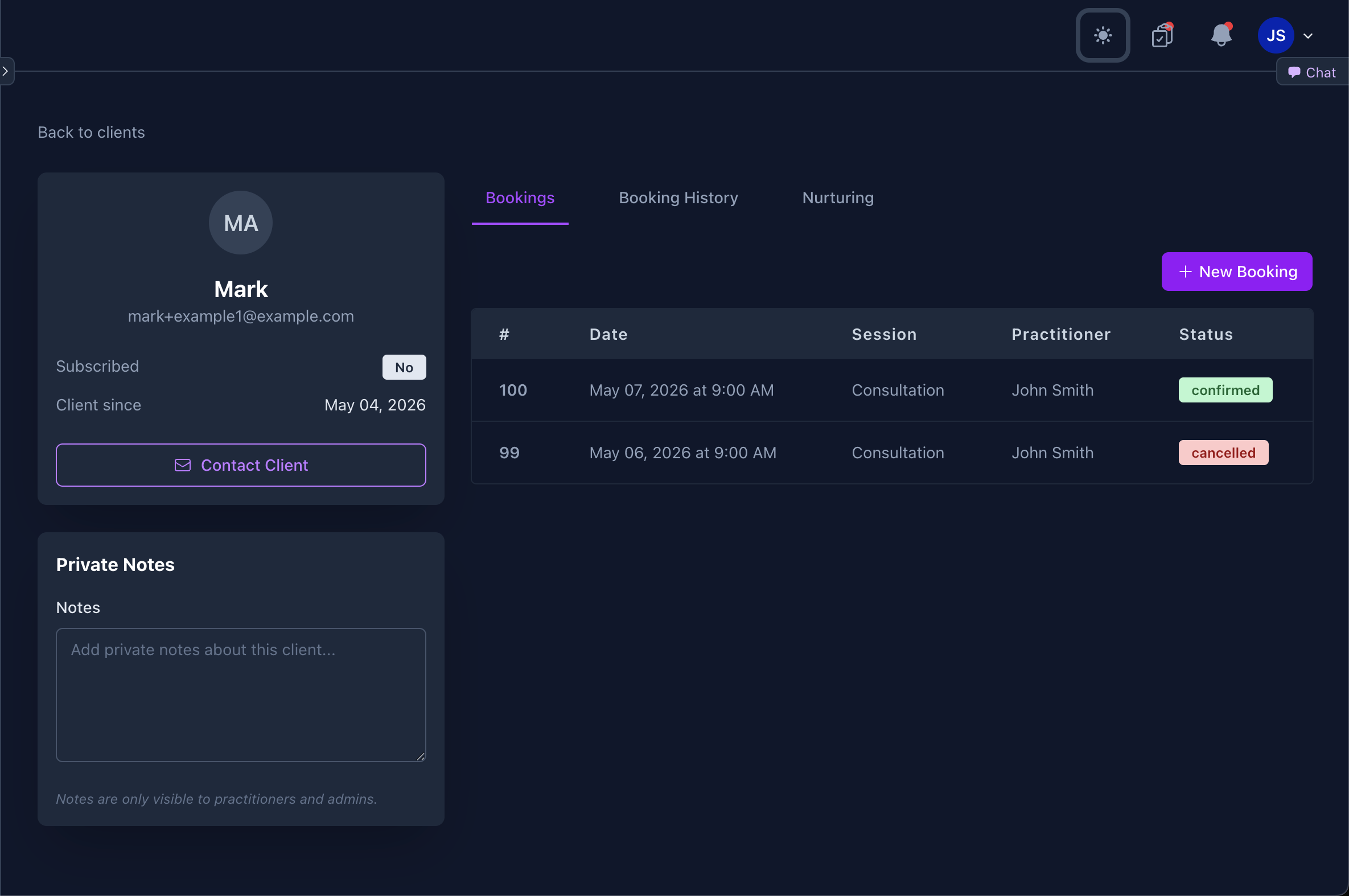Open the Chat panel button
This screenshot has width=1349, height=896.
[1312, 72]
